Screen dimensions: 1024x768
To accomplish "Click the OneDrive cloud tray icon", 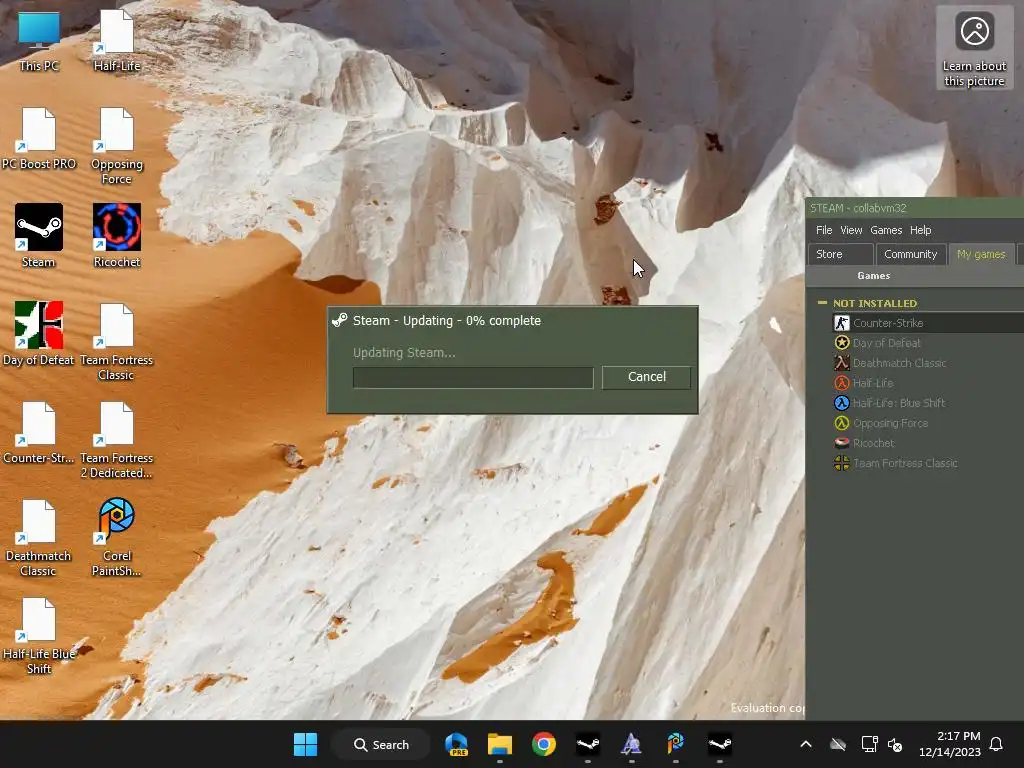I will point(838,744).
